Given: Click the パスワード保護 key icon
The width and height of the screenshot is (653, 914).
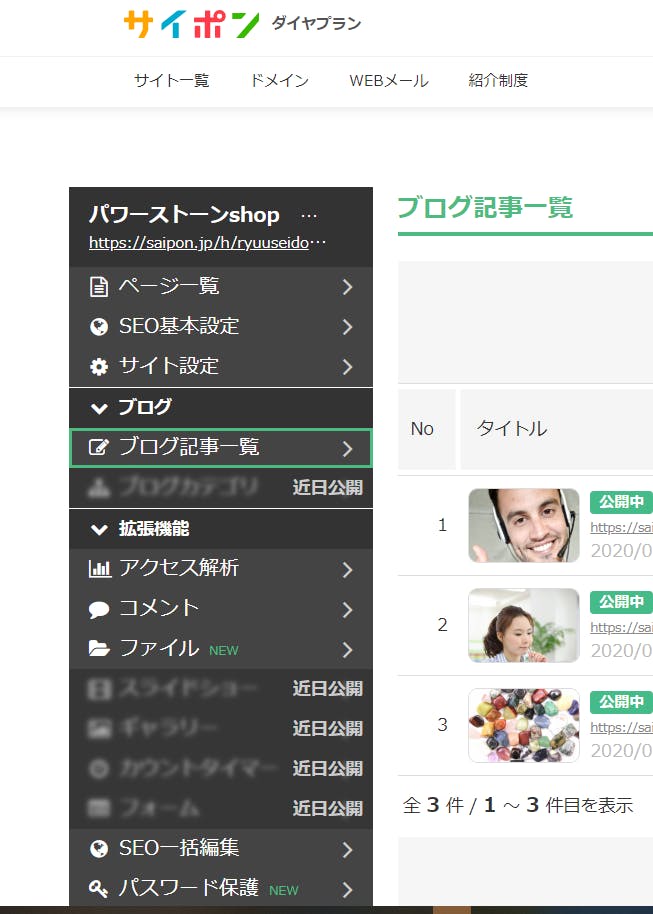Looking at the screenshot, I should [98, 889].
